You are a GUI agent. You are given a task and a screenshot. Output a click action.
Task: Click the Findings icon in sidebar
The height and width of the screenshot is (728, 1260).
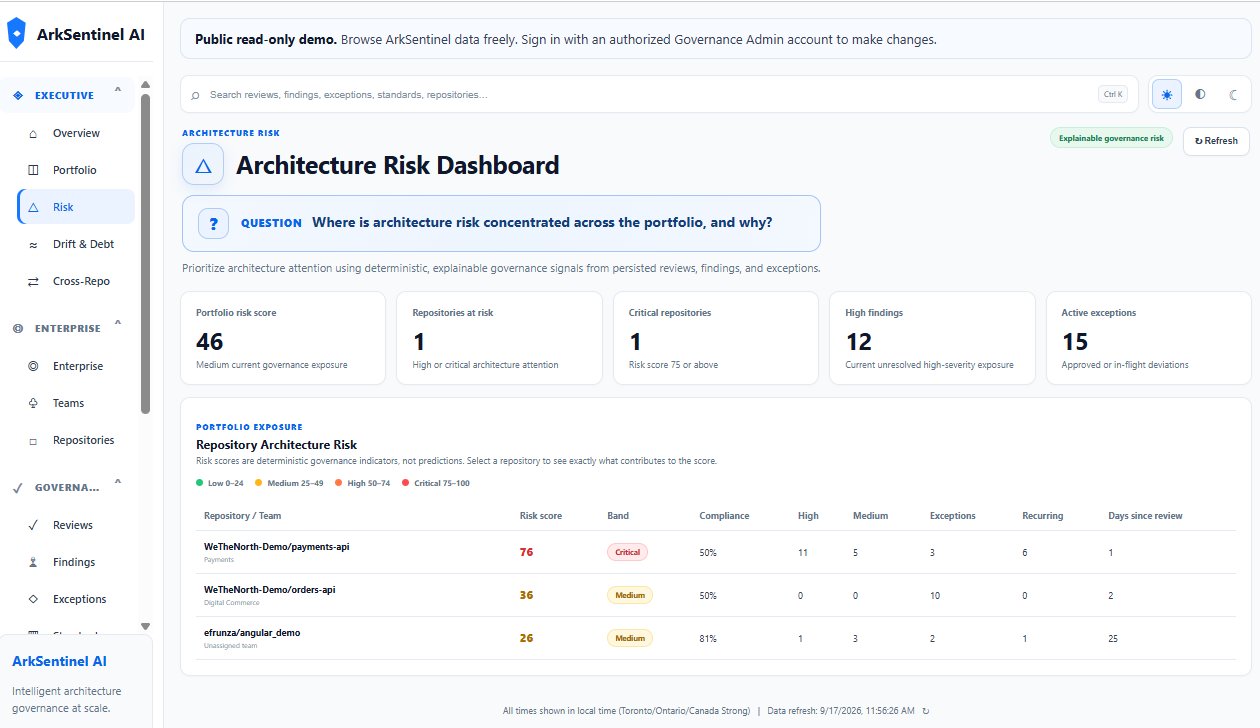point(33,562)
